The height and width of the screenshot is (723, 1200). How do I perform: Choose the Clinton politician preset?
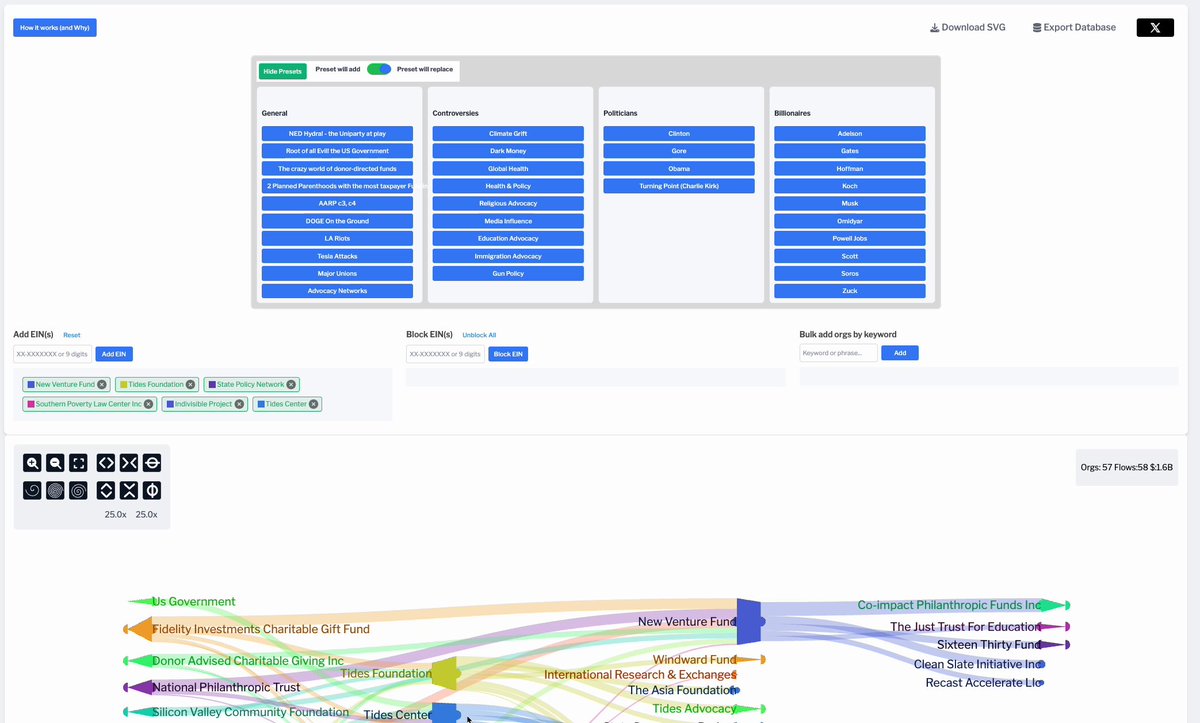pos(679,133)
